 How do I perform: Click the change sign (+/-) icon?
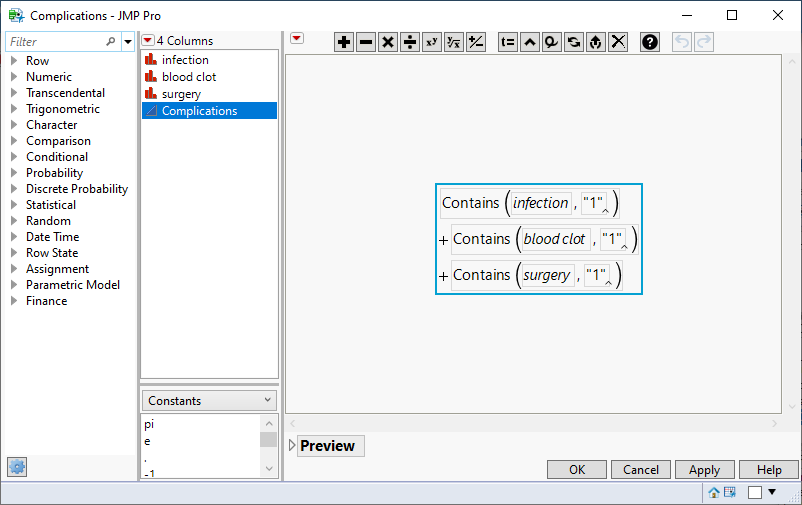click(x=476, y=42)
